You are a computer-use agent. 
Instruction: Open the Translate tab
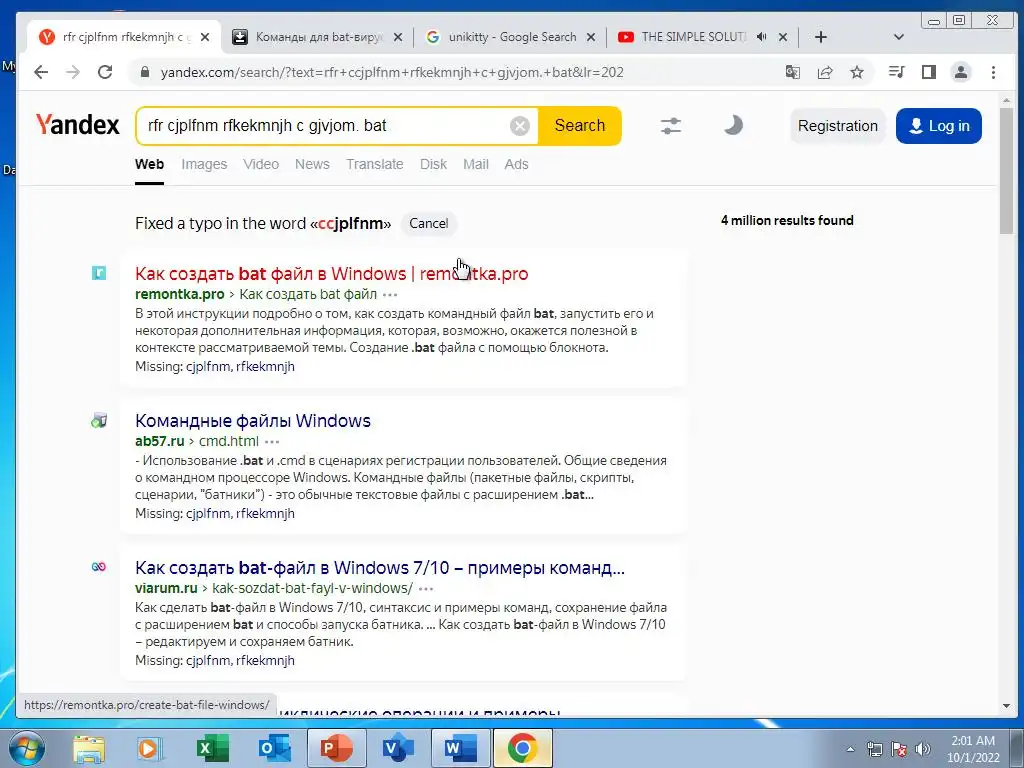click(x=375, y=165)
